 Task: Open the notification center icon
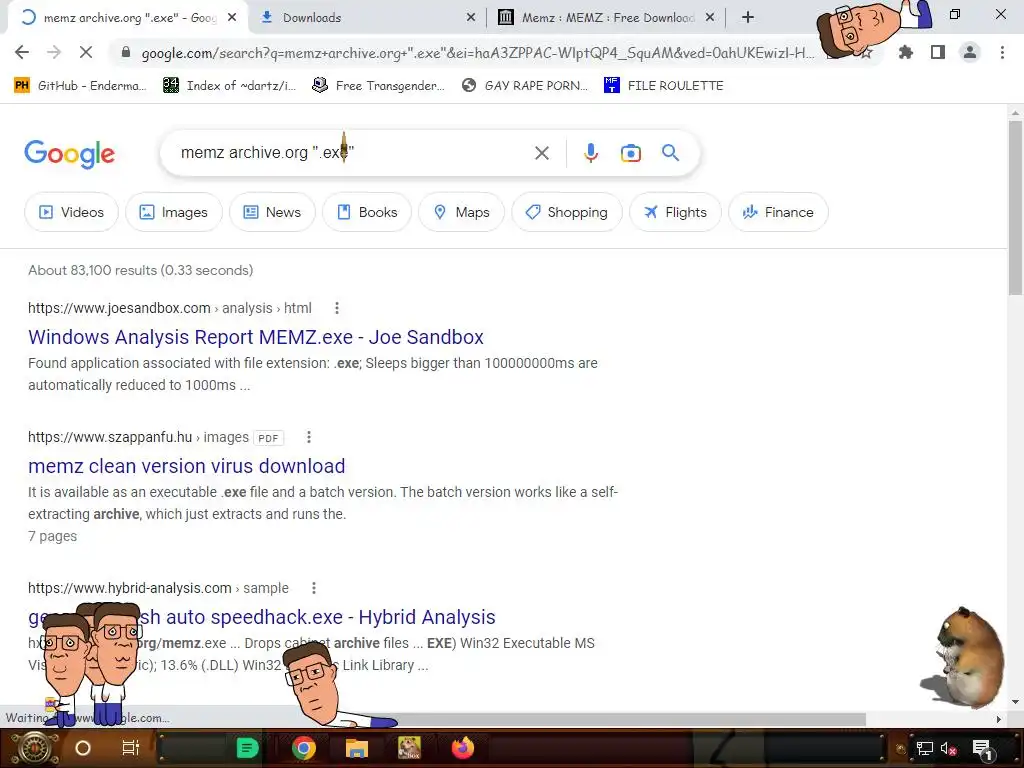(982, 748)
